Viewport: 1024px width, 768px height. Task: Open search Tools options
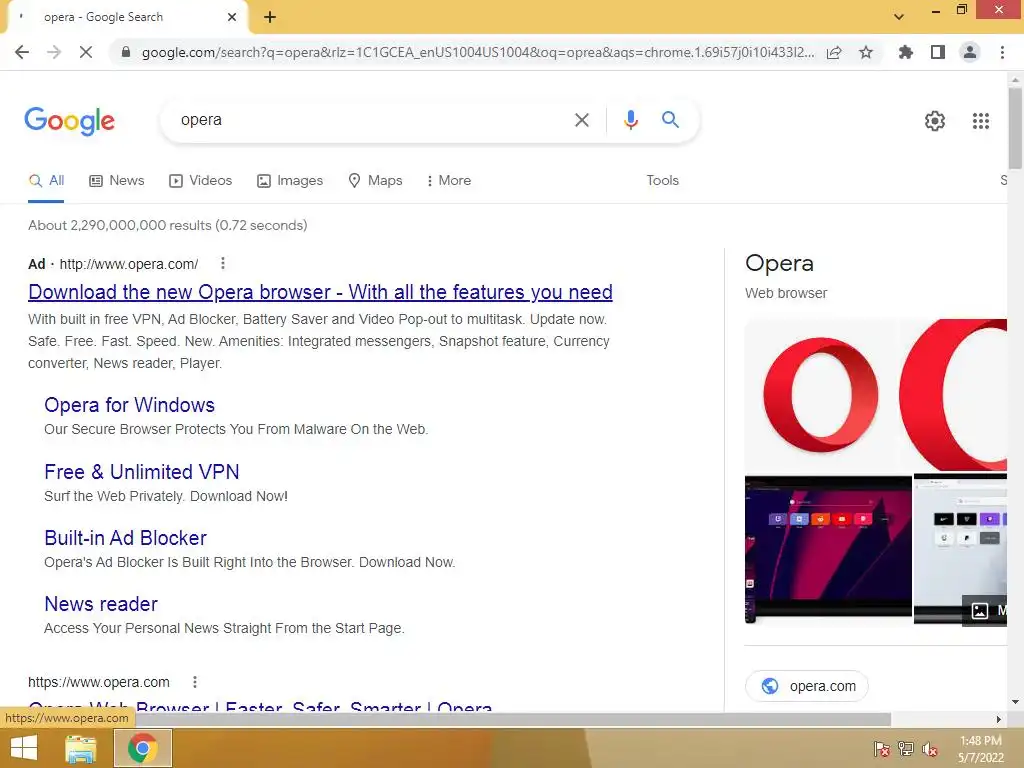[662, 181]
